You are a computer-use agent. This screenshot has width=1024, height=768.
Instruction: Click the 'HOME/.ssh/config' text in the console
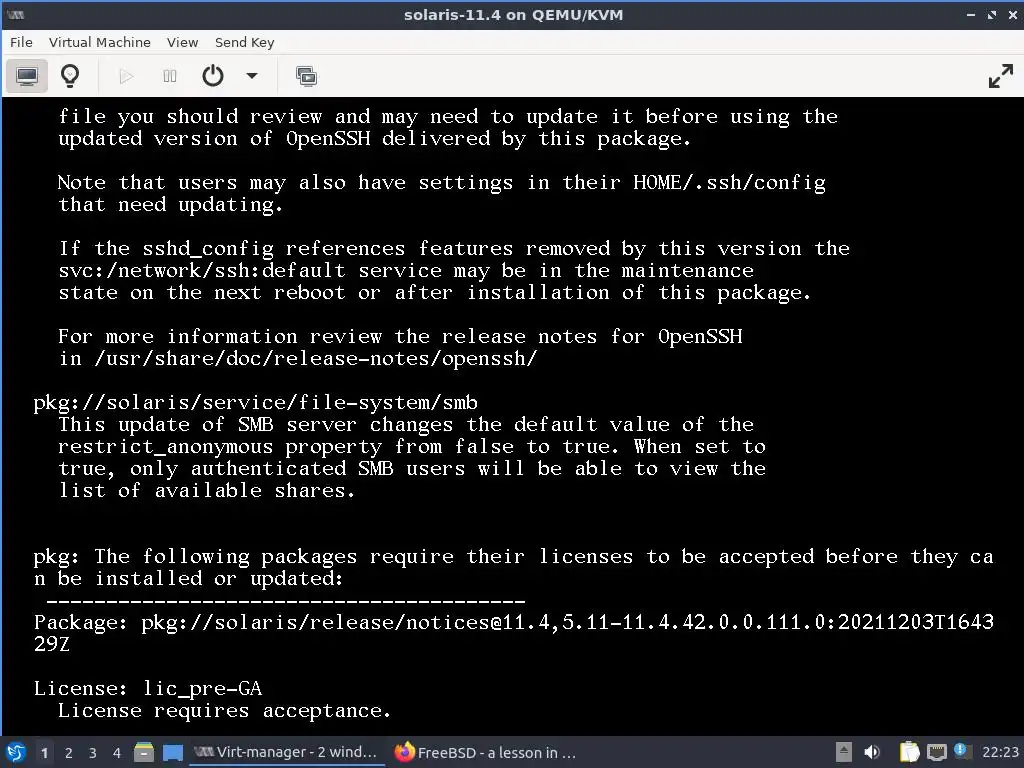729,183
